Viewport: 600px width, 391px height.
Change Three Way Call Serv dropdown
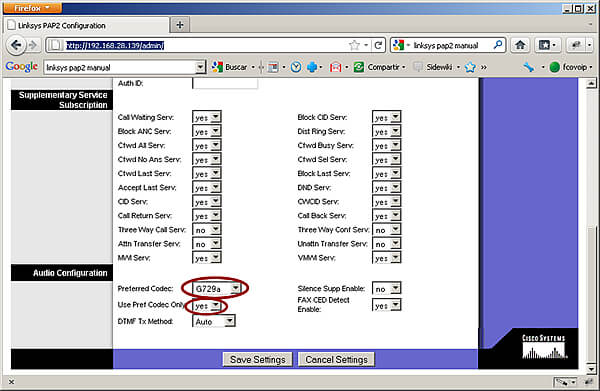click(x=207, y=230)
